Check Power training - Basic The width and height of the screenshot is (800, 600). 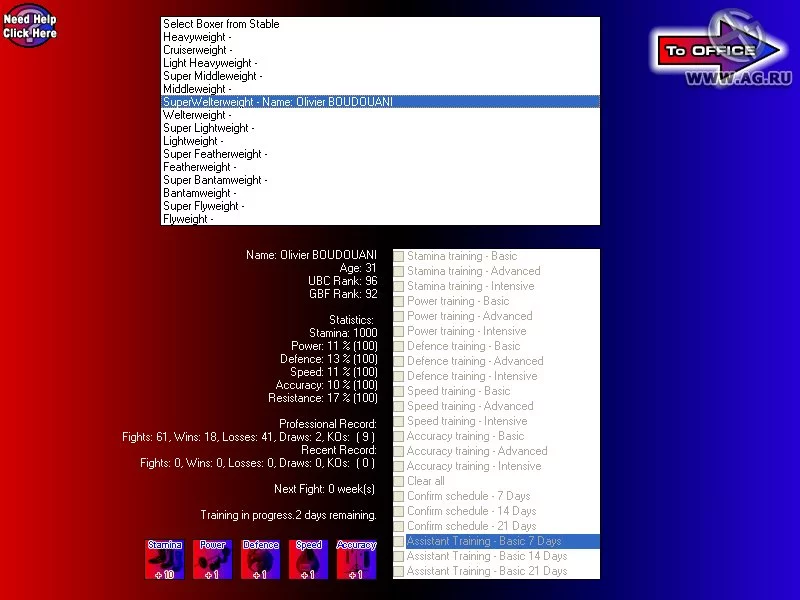(x=399, y=301)
